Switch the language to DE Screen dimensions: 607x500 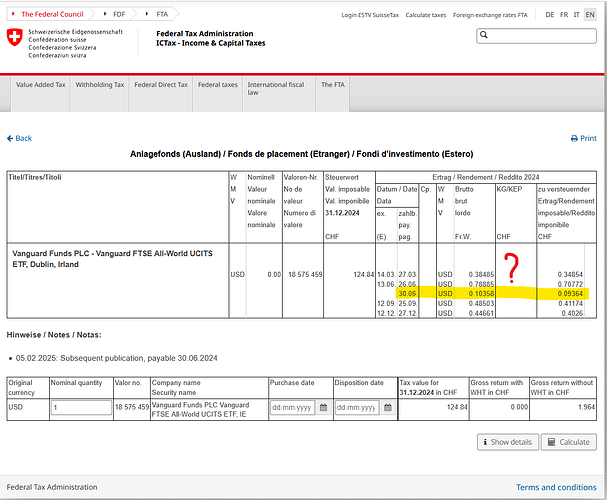pos(550,15)
